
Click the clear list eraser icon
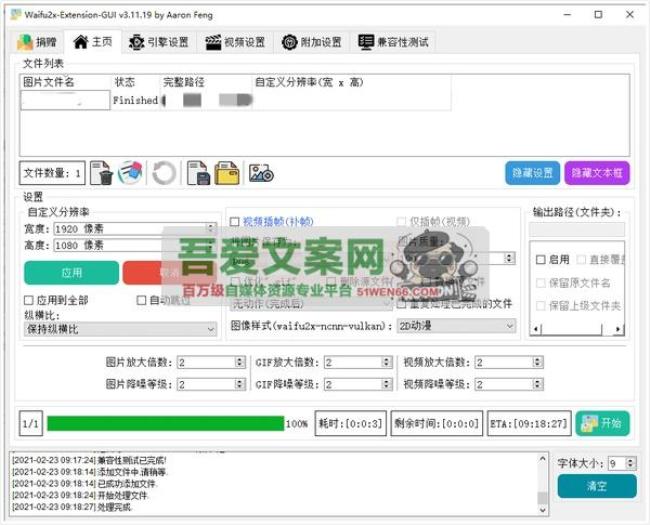[130, 173]
